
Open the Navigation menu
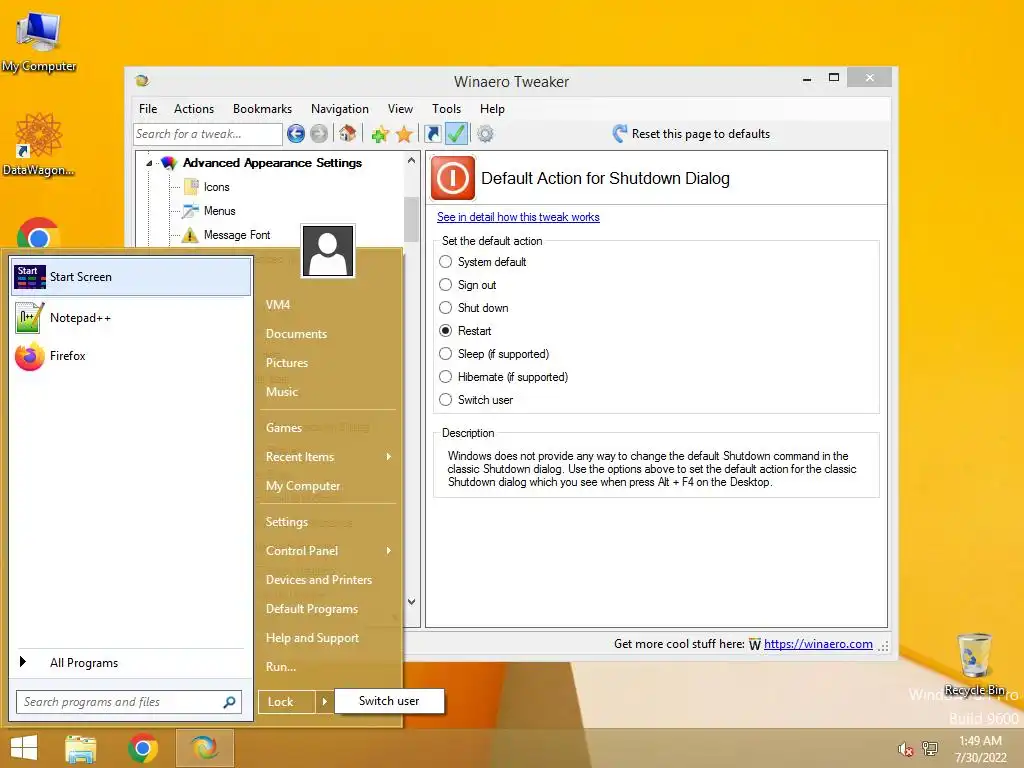click(x=340, y=109)
